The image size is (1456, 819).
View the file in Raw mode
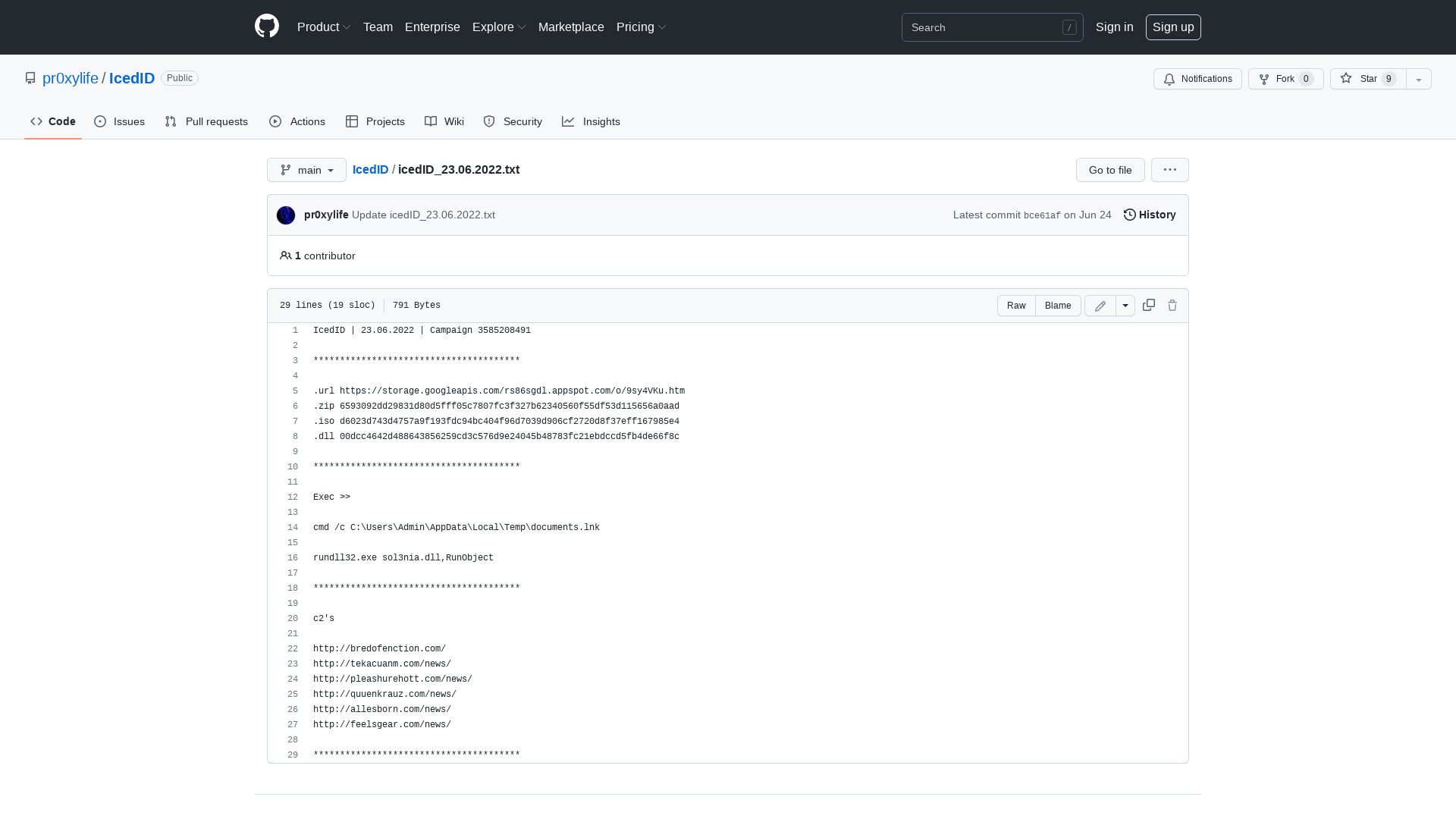1016,306
